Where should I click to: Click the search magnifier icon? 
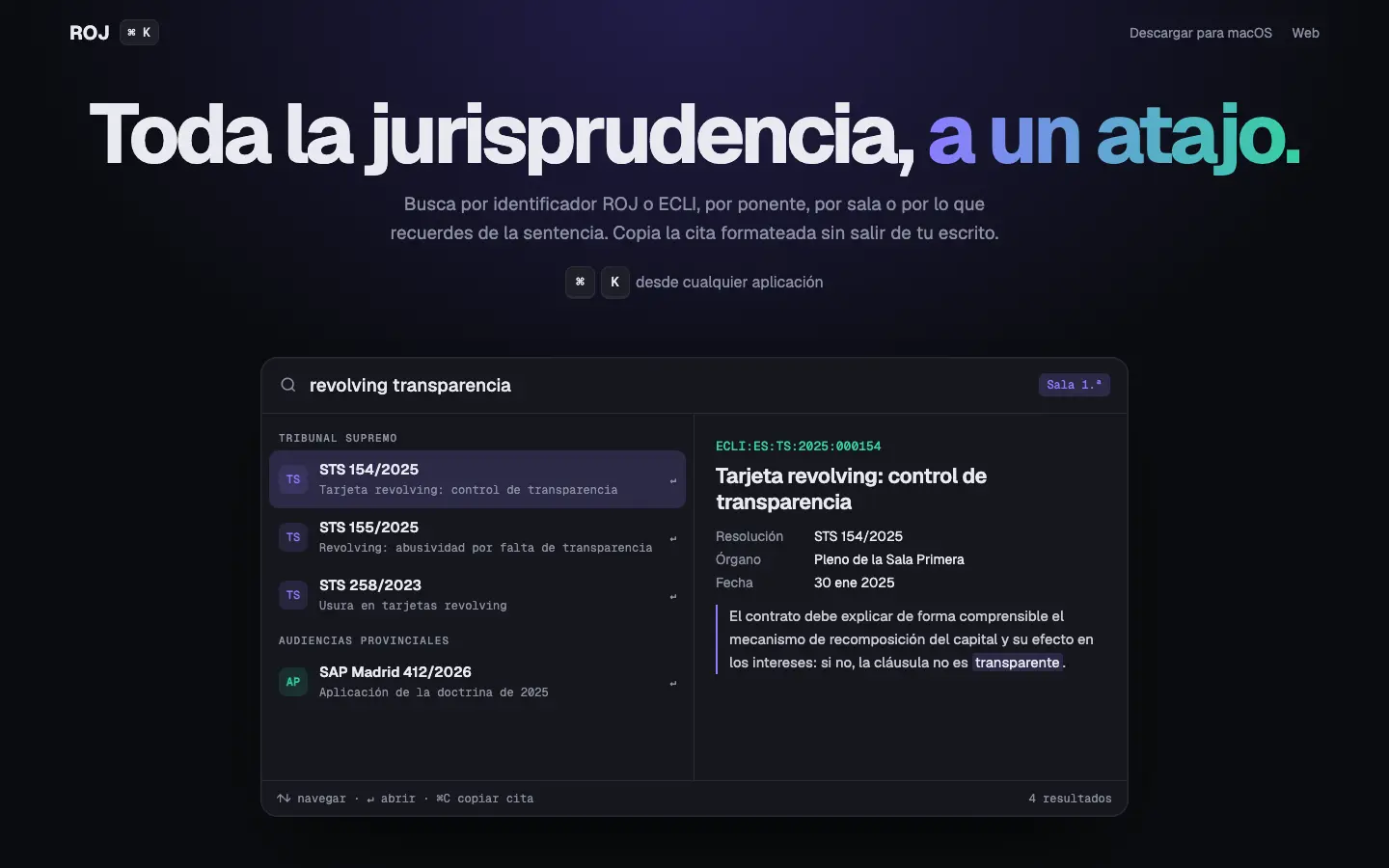coord(288,385)
